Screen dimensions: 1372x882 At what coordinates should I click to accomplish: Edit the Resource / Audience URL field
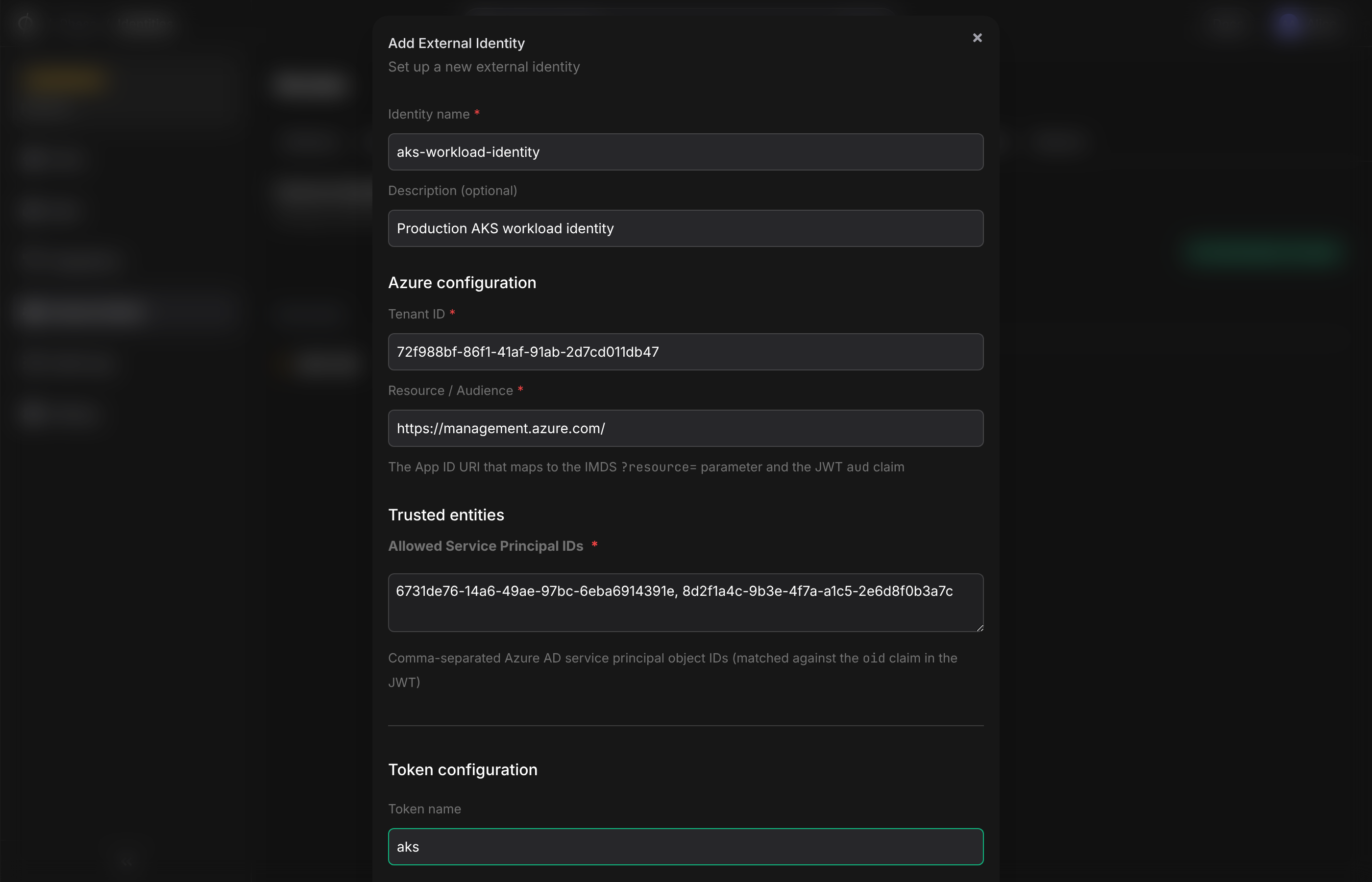686,428
